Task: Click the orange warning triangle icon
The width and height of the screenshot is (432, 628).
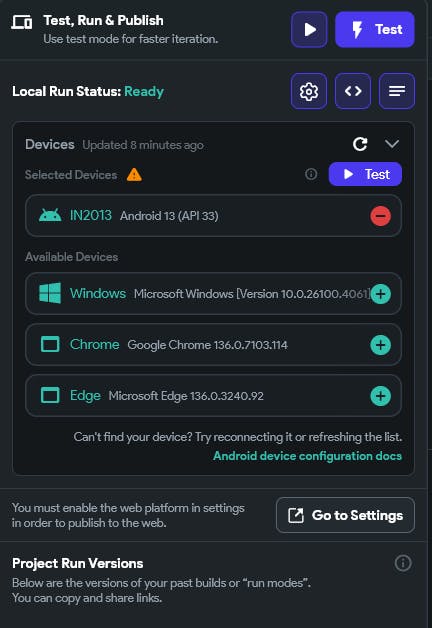Action: click(x=134, y=175)
